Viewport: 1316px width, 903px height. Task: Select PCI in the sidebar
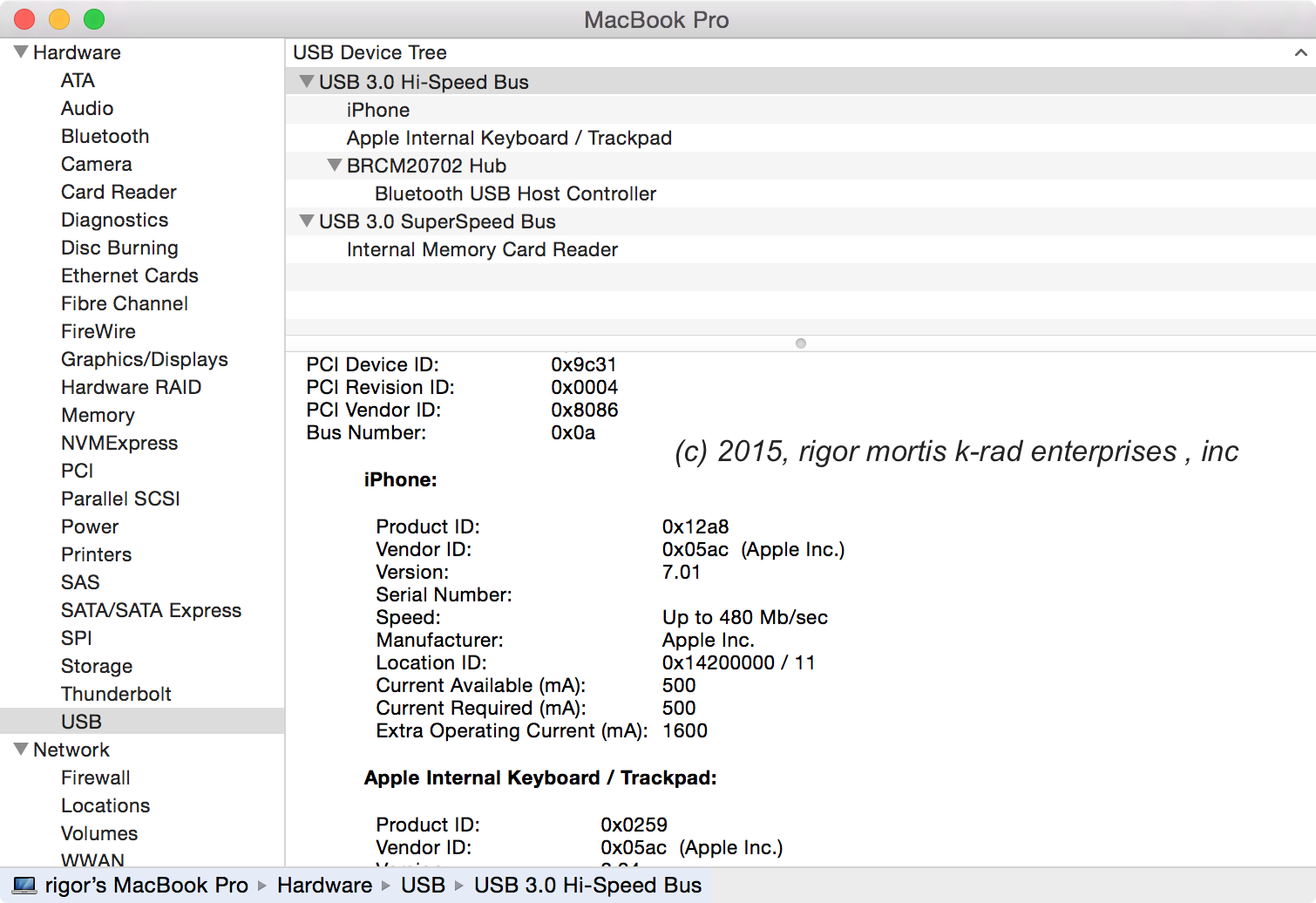pyautogui.click(x=78, y=471)
